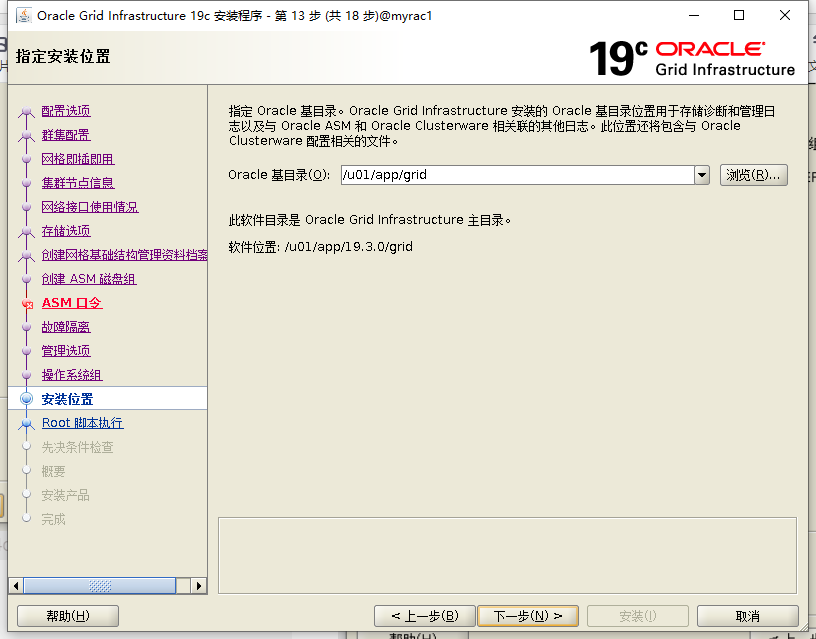Click the Java icon in the title bar

click(x=23, y=16)
